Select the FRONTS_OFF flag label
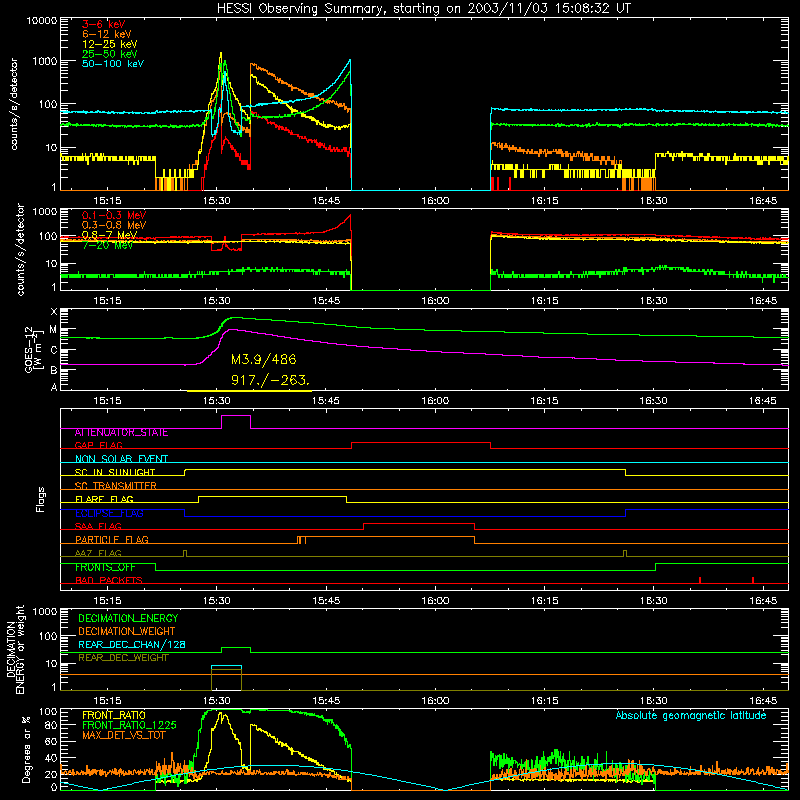This screenshot has width=800, height=800. tap(105, 567)
